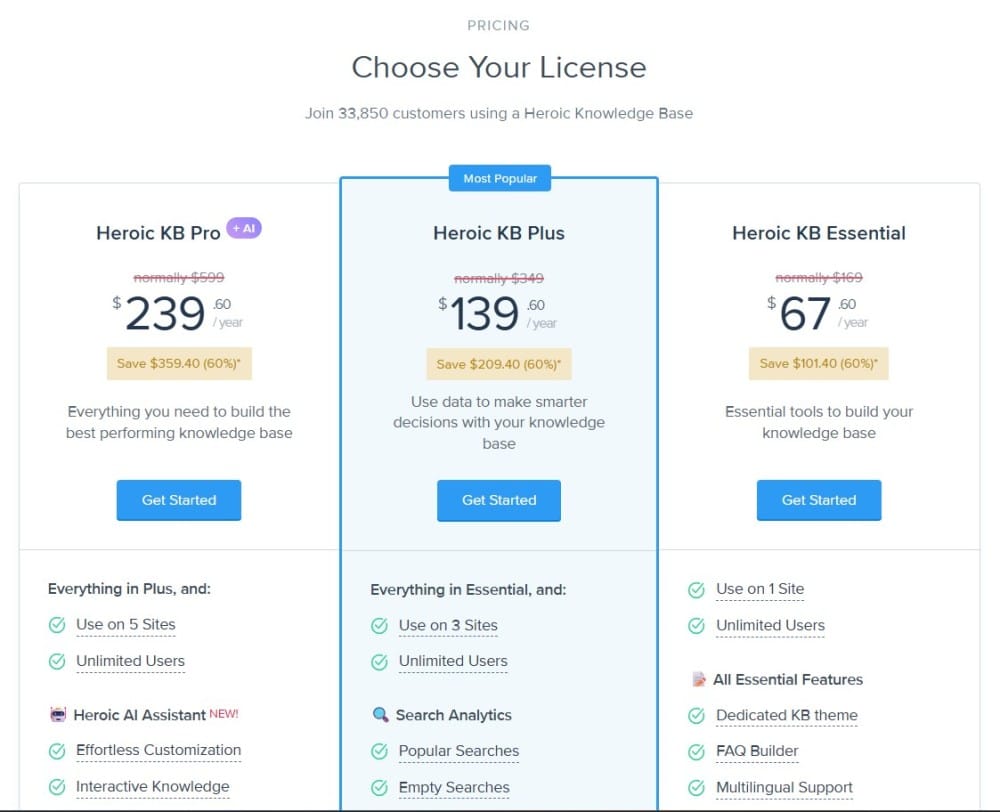Click the checkmark next to Empty Searches
Screen dimensions: 1000x812
[x=379, y=787]
